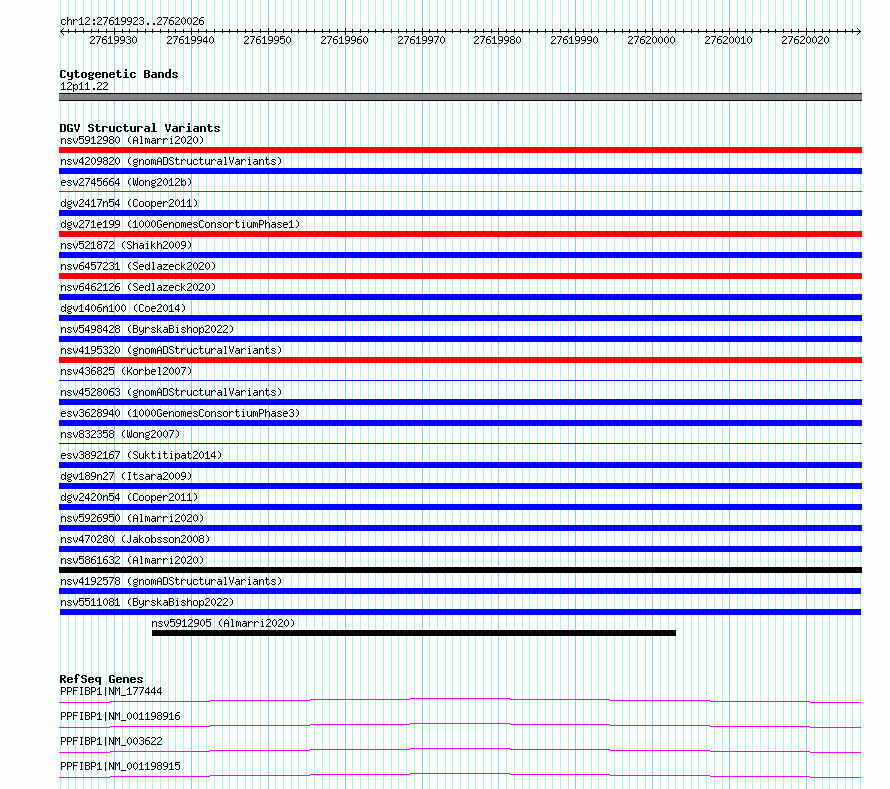Viewport: 890px width, 789px height.
Task: Click the esv3892167 (Suktitipat2014) label
Action: (141, 455)
